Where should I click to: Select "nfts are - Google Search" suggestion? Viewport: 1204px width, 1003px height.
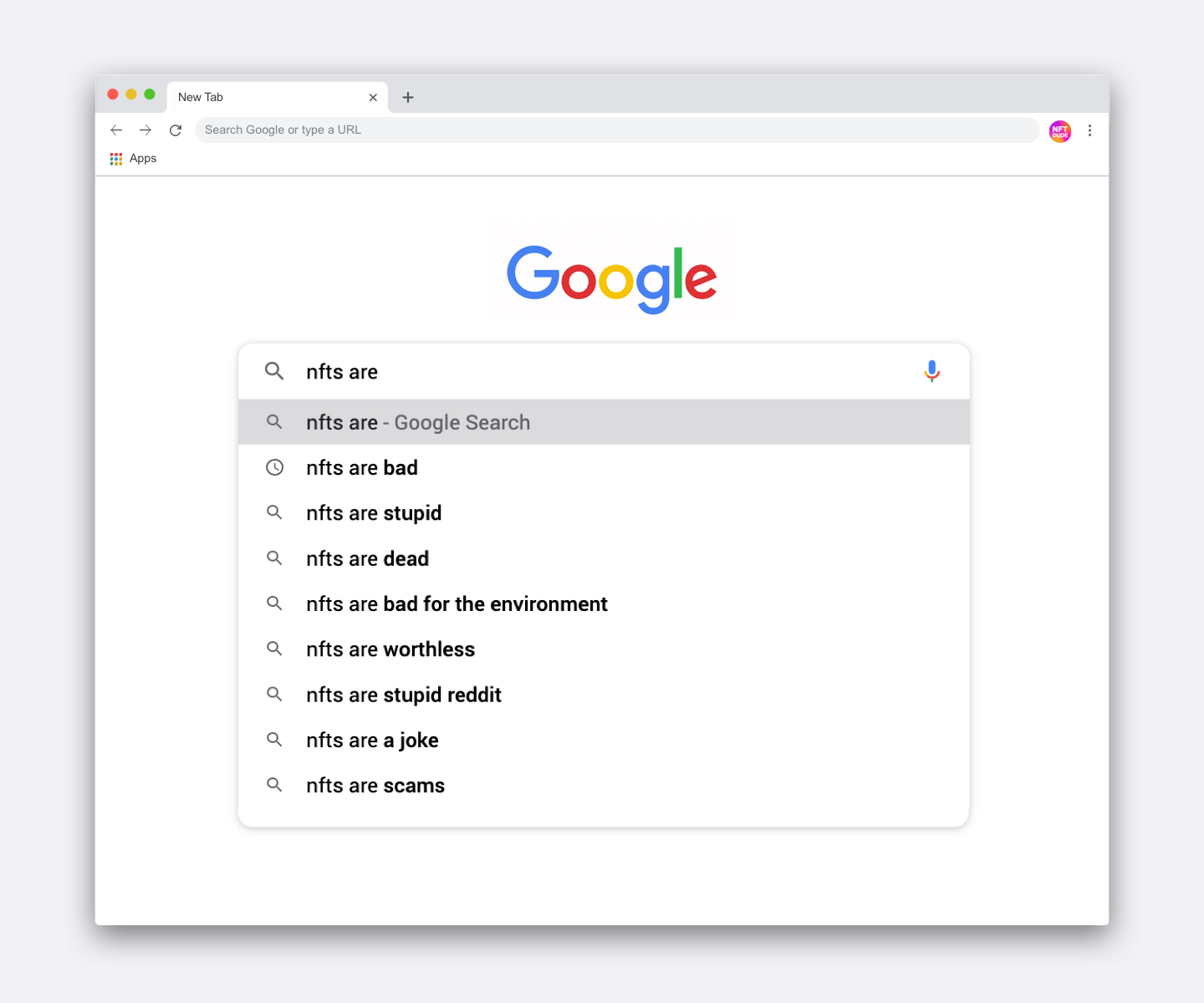(x=604, y=422)
